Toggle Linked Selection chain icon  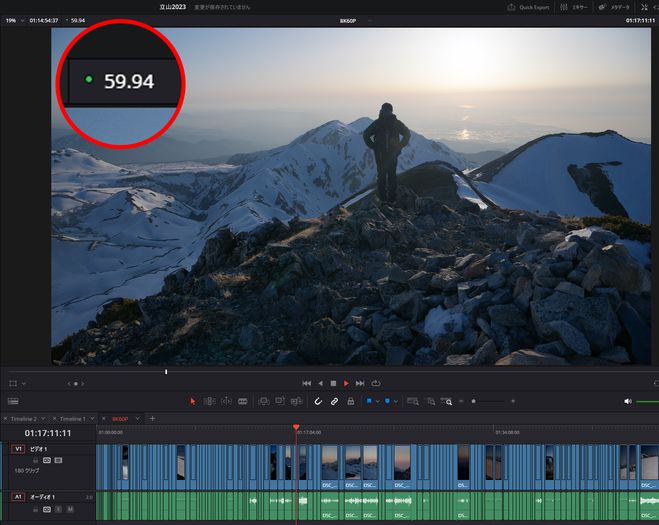(334, 401)
